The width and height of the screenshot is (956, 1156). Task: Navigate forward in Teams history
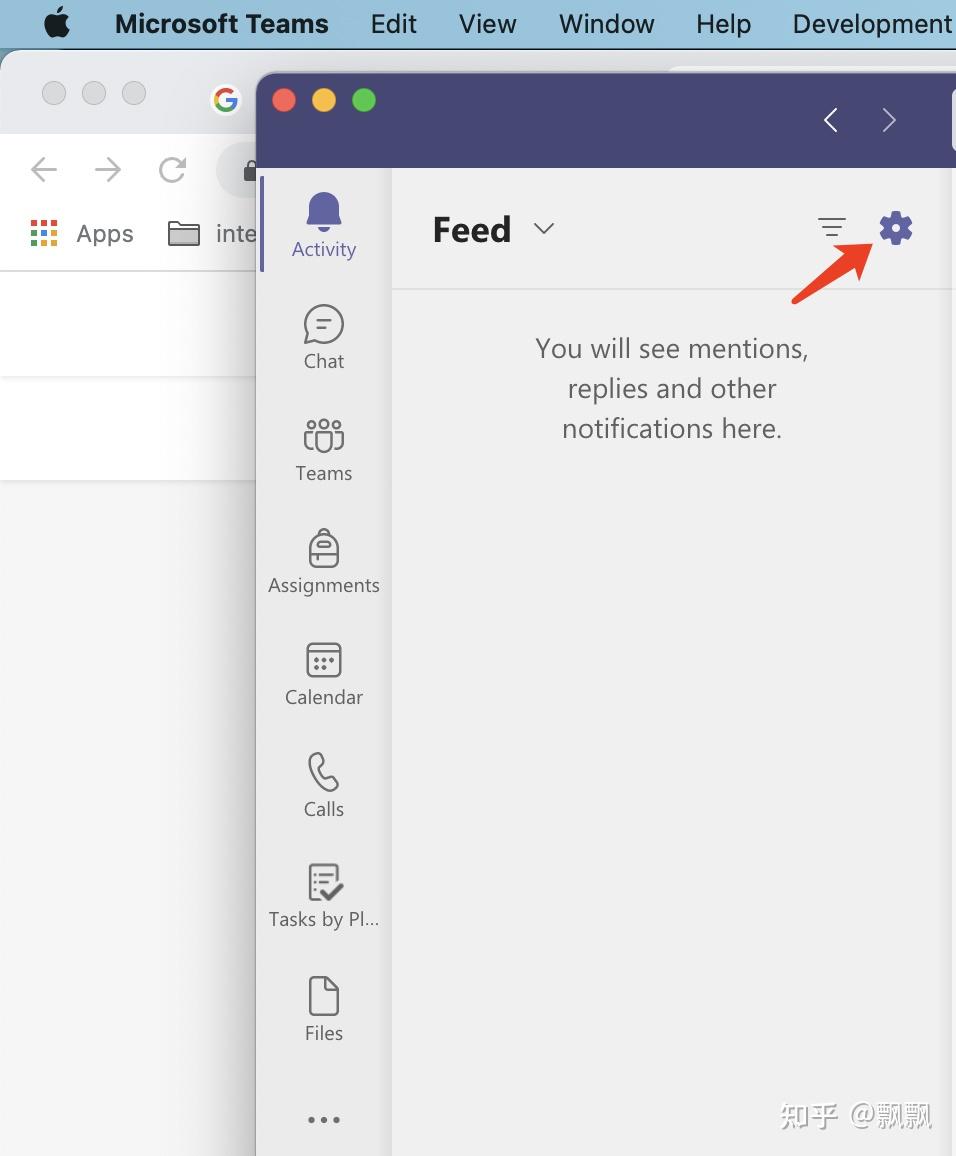point(889,119)
